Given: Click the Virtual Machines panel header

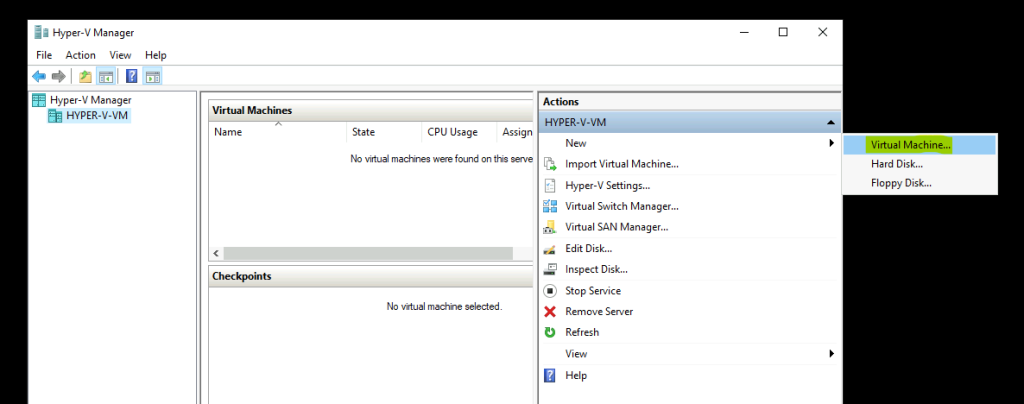Looking at the screenshot, I should [371, 110].
